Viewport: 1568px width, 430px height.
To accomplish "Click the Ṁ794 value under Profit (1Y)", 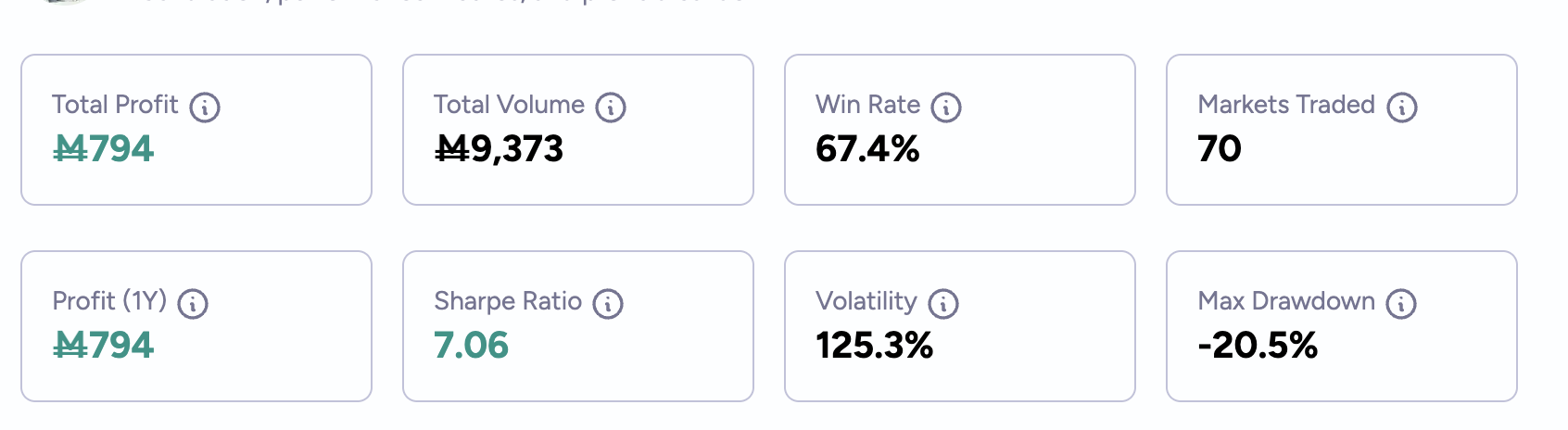I will pos(103,346).
